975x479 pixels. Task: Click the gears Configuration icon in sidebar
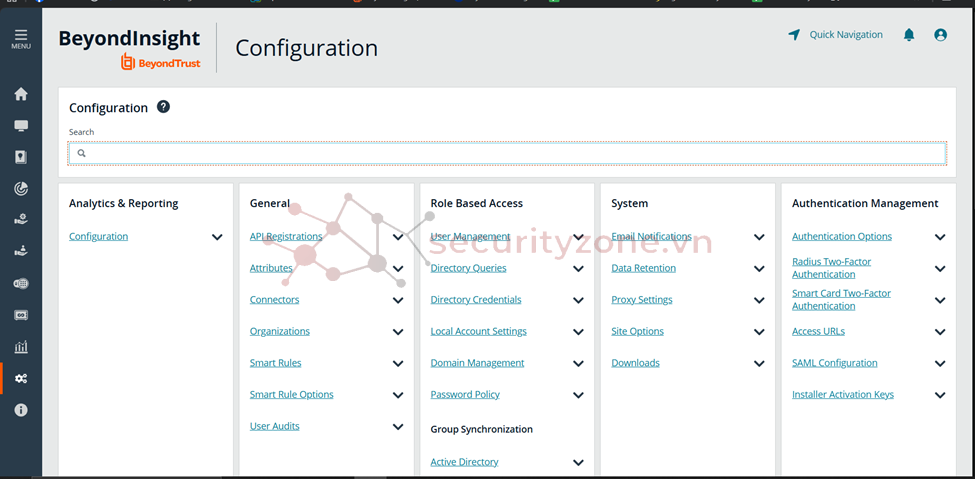21,379
